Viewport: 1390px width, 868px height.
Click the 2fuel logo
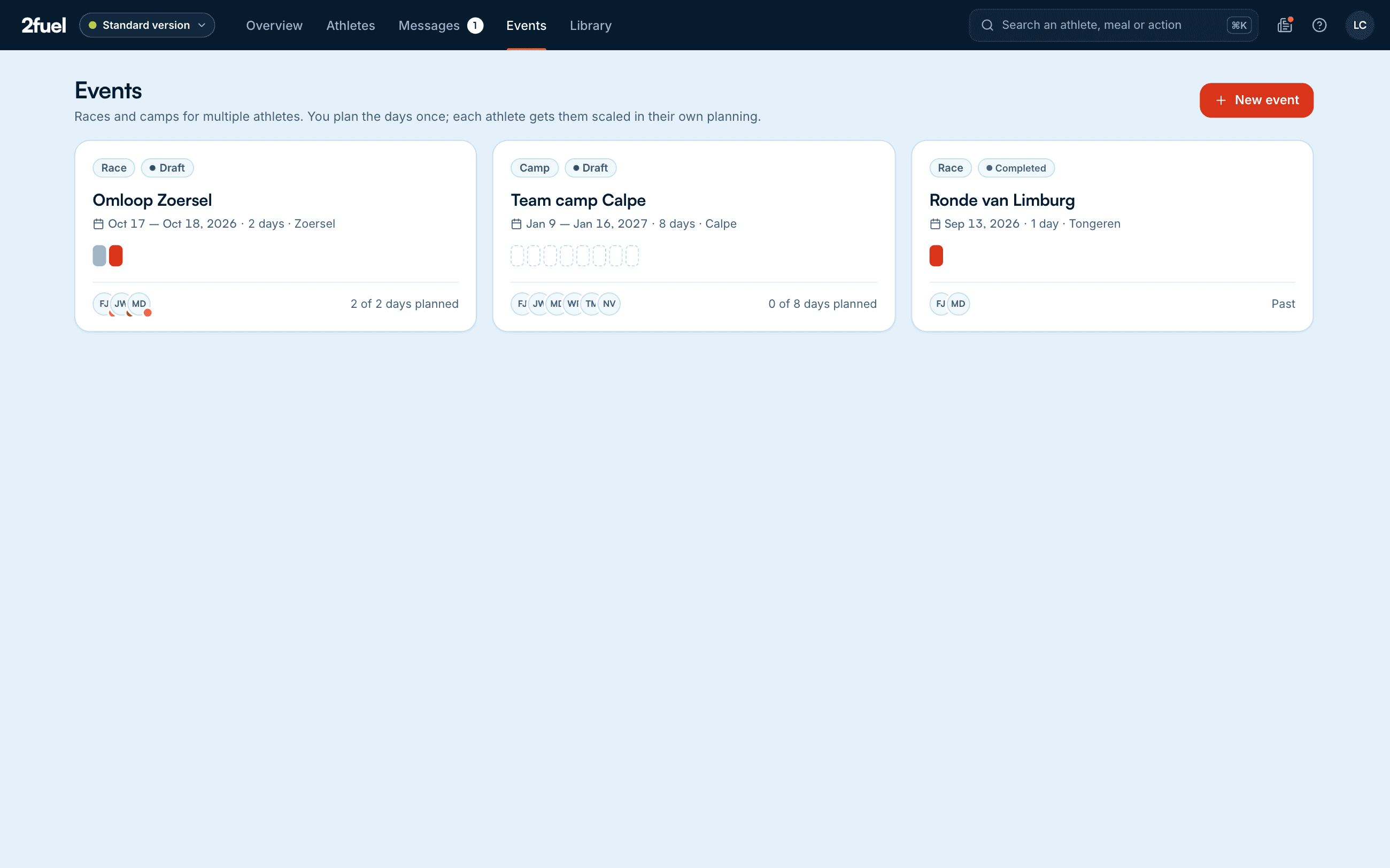click(44, 25)
